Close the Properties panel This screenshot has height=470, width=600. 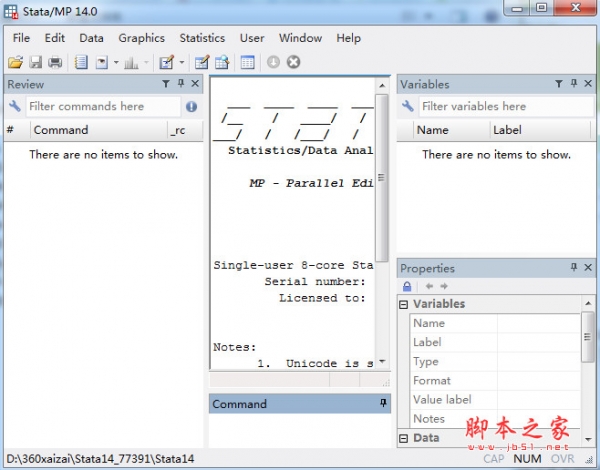point(588,267)
